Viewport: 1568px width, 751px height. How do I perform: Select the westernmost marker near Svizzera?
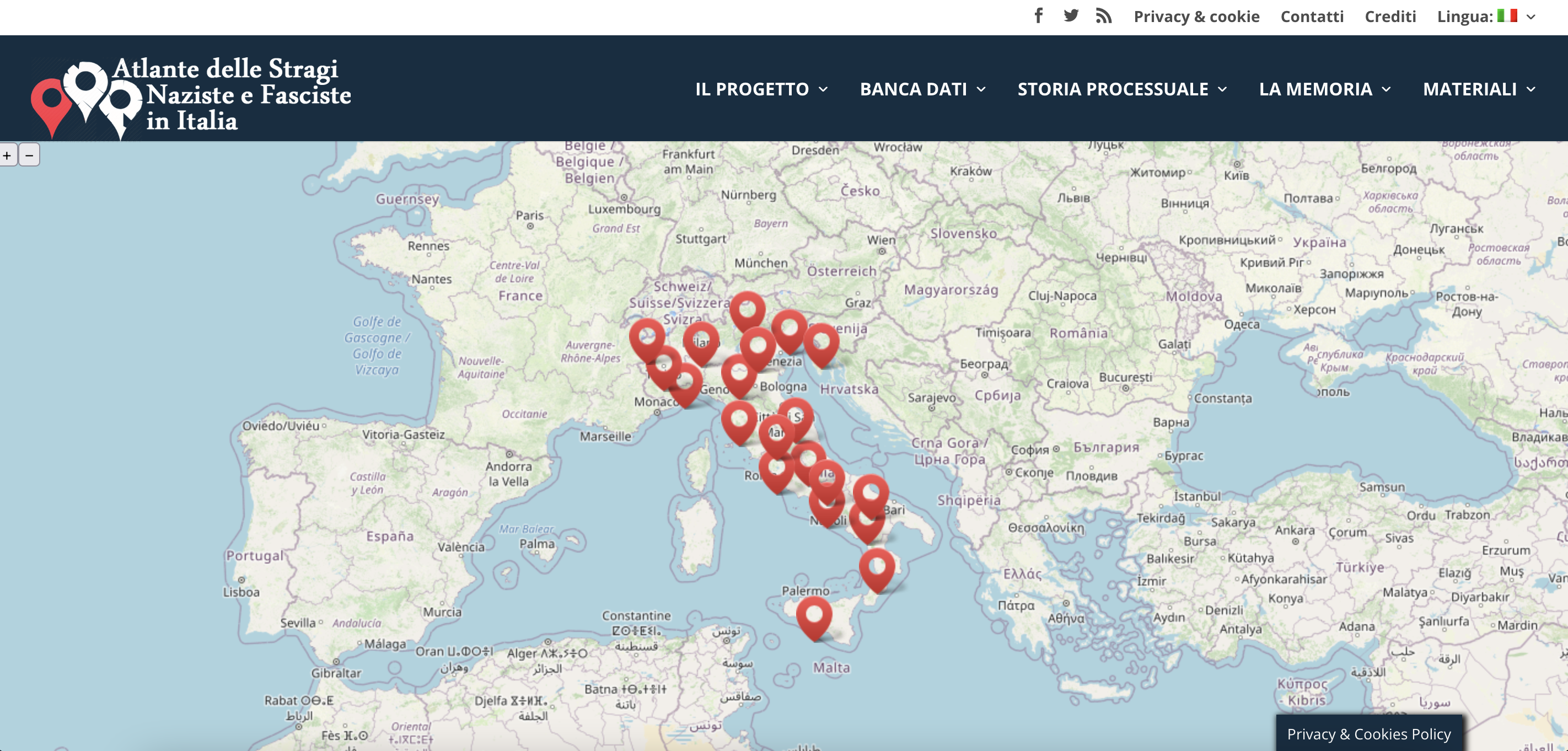(x=647, y=340)
